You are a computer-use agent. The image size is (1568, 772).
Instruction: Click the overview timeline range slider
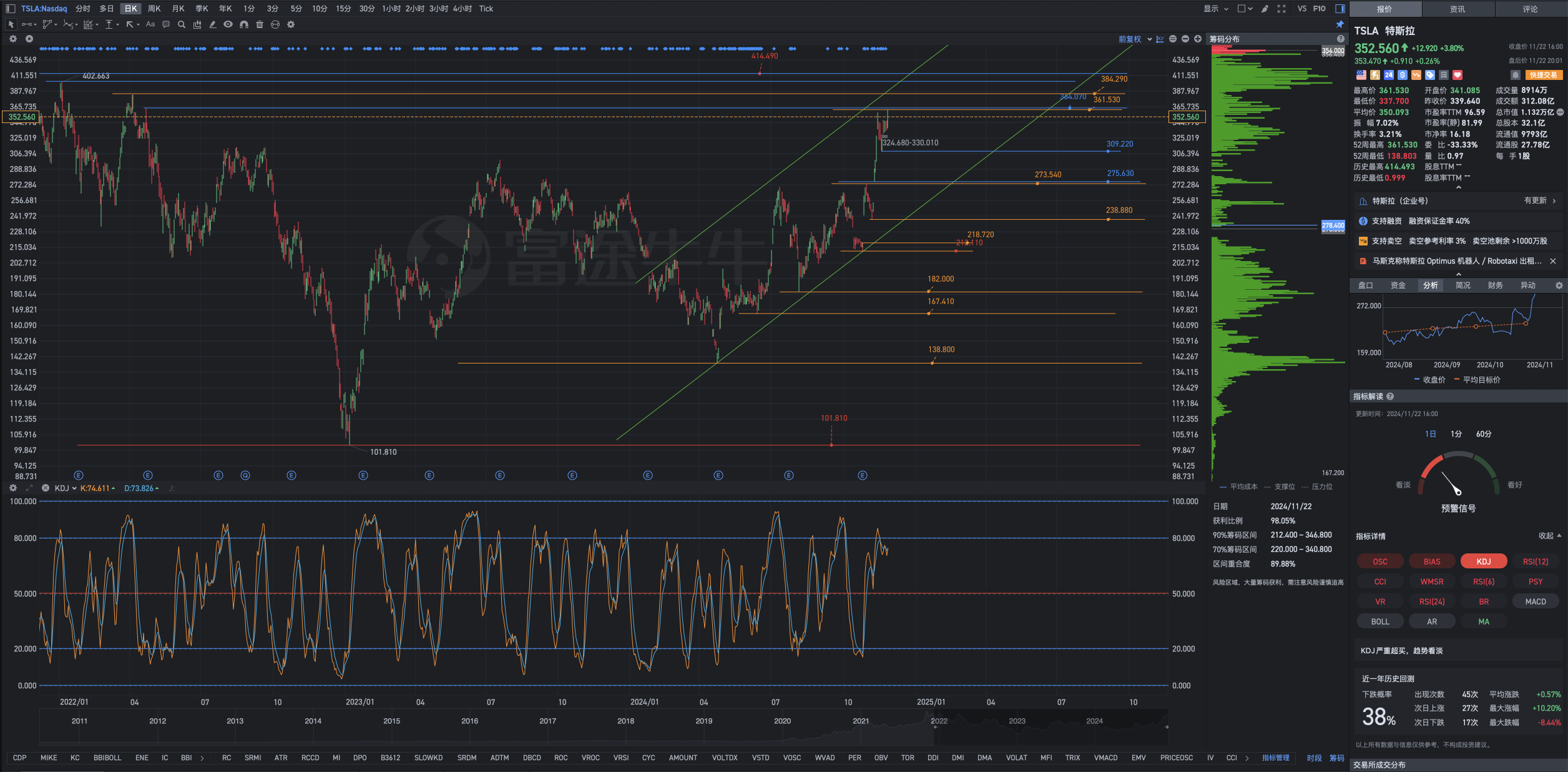(x=1051, y=728)
